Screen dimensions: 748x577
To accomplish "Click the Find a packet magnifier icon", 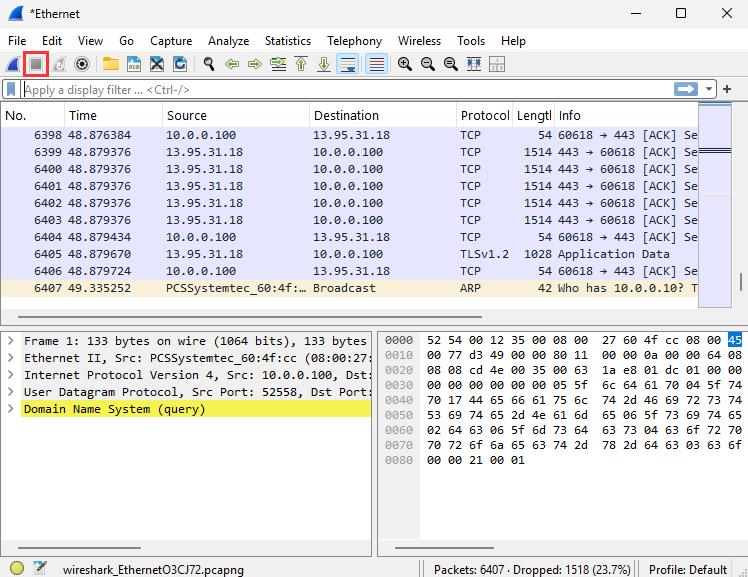I will tap(209, 64).
